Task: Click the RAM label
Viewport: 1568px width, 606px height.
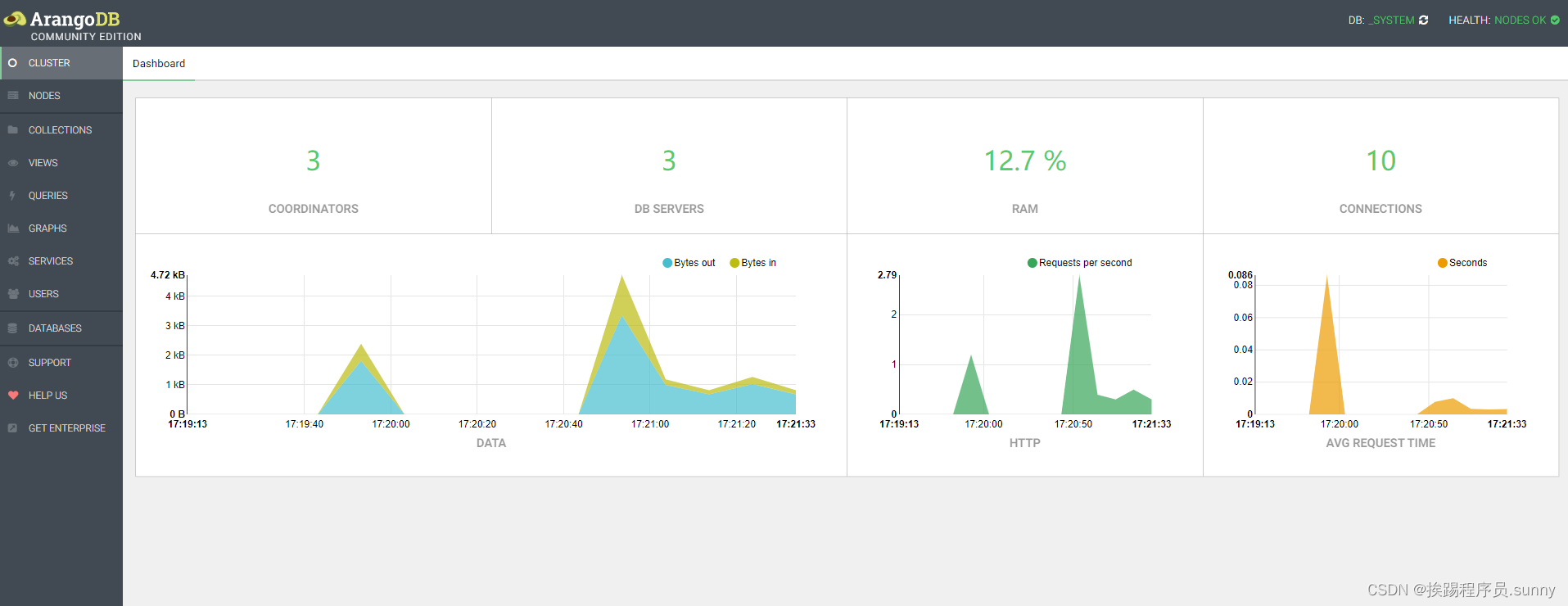Action: 1025,209
